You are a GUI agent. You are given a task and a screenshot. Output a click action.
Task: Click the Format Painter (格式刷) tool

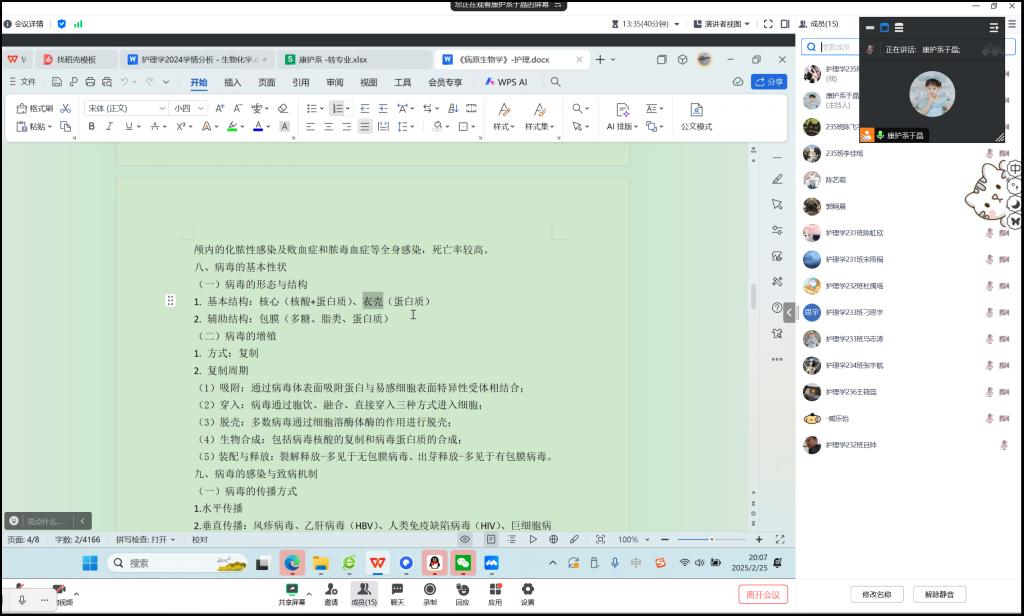tap(36, 108)
